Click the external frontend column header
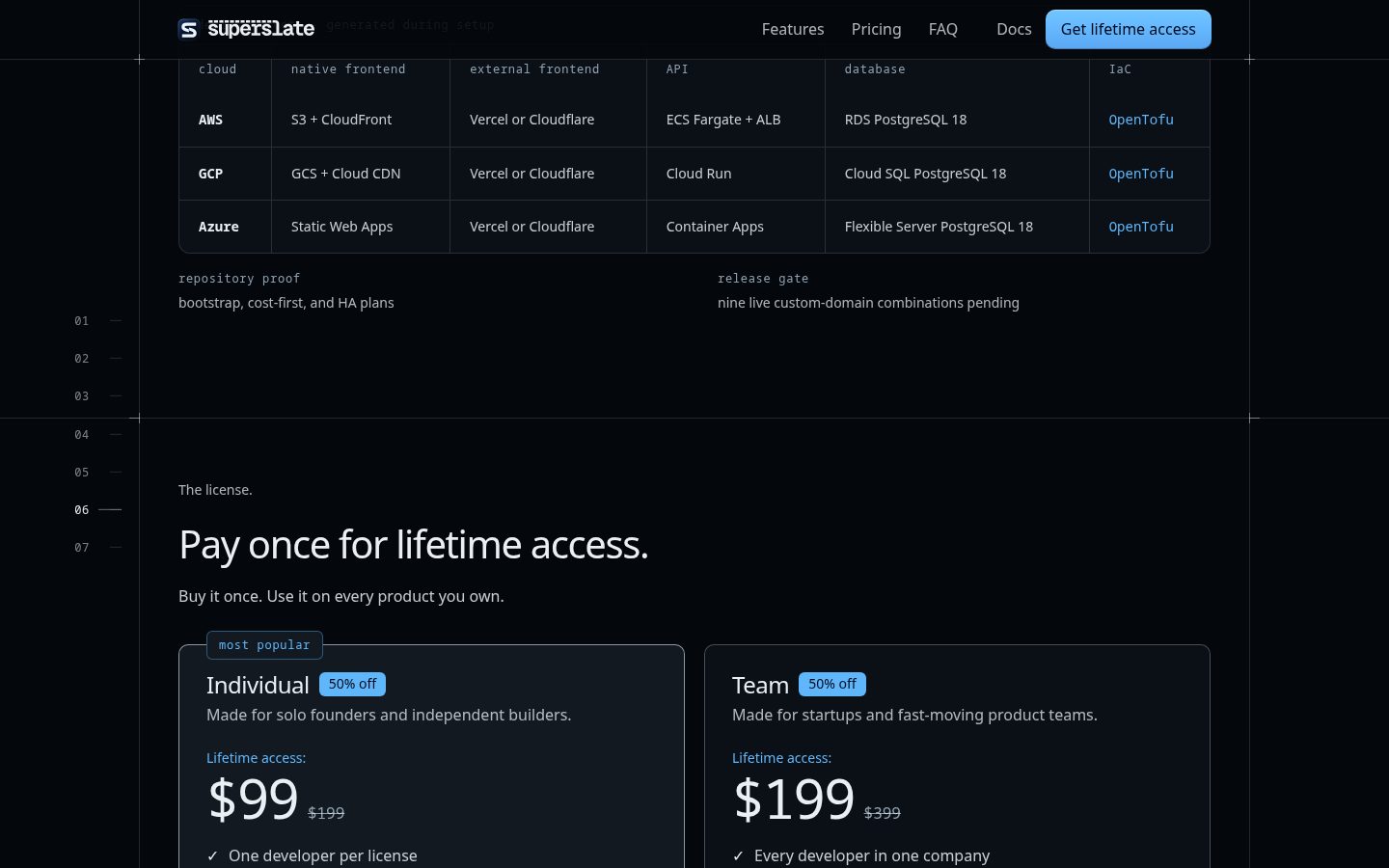This screenshot has height=868, width=1389. tap(534, 69)
